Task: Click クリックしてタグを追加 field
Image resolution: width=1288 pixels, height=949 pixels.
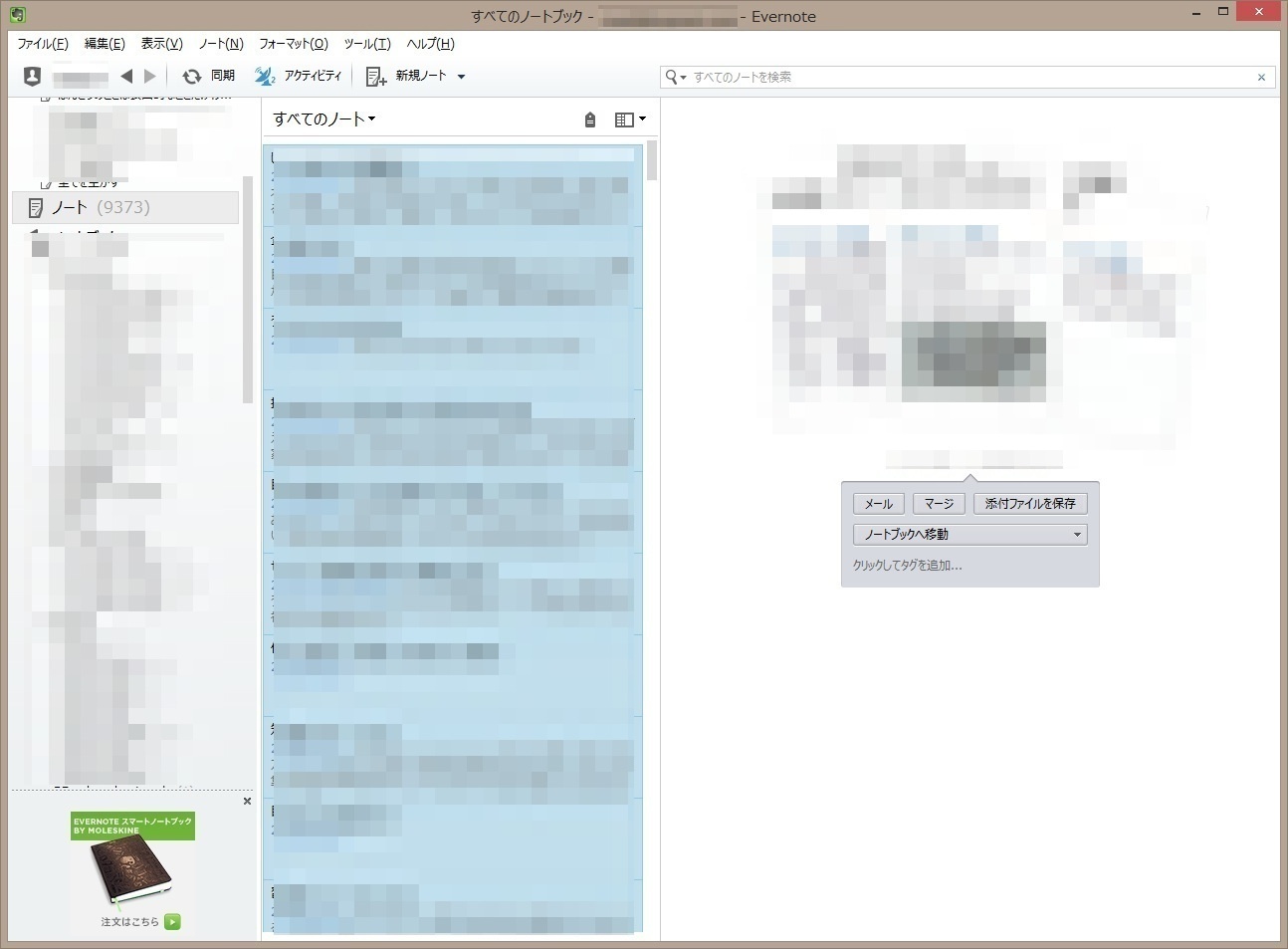Action: [908, 565]
